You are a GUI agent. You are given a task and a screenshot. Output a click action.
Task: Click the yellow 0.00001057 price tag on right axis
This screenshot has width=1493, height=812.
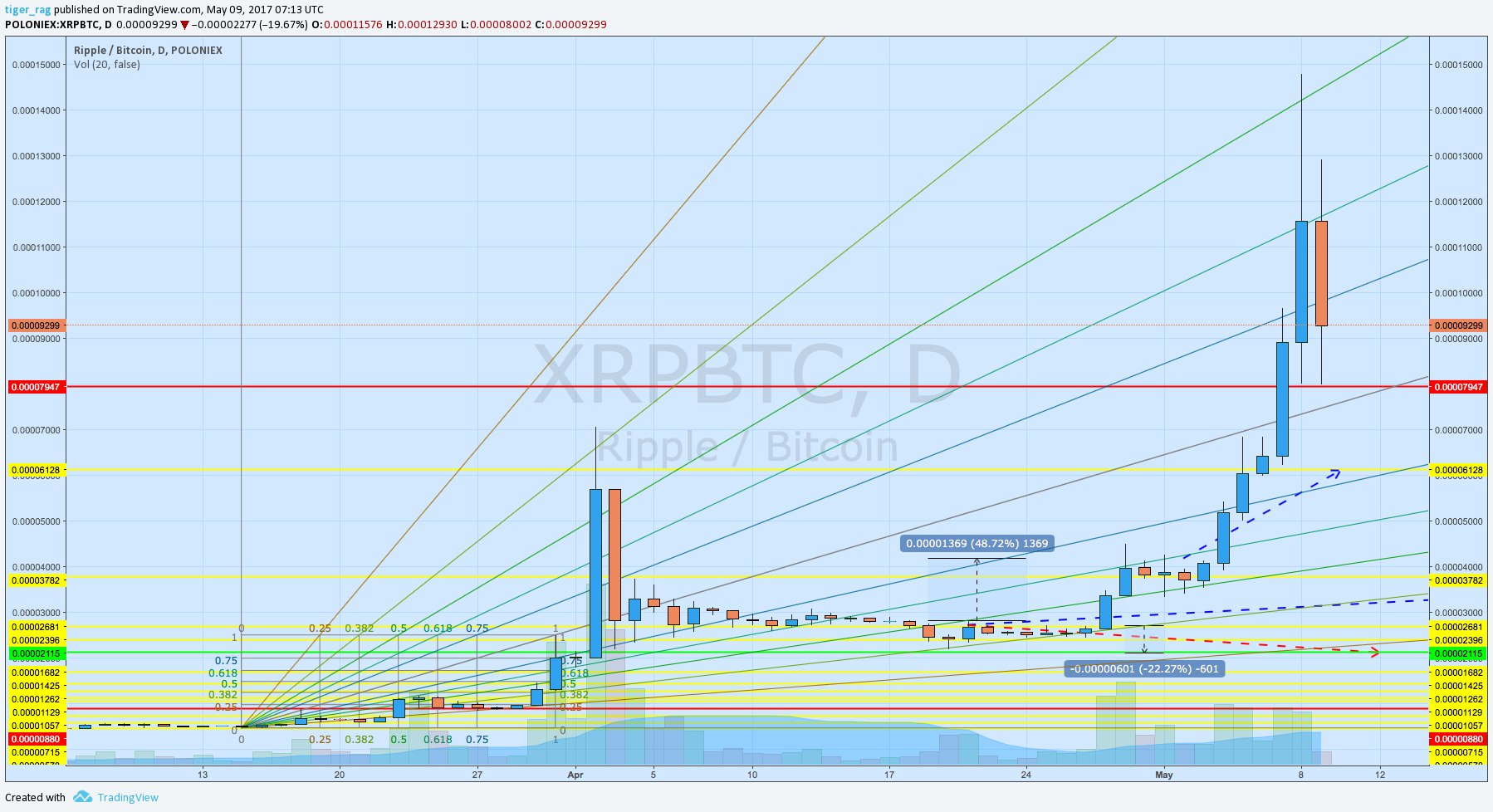click(x=1459, y=726)
